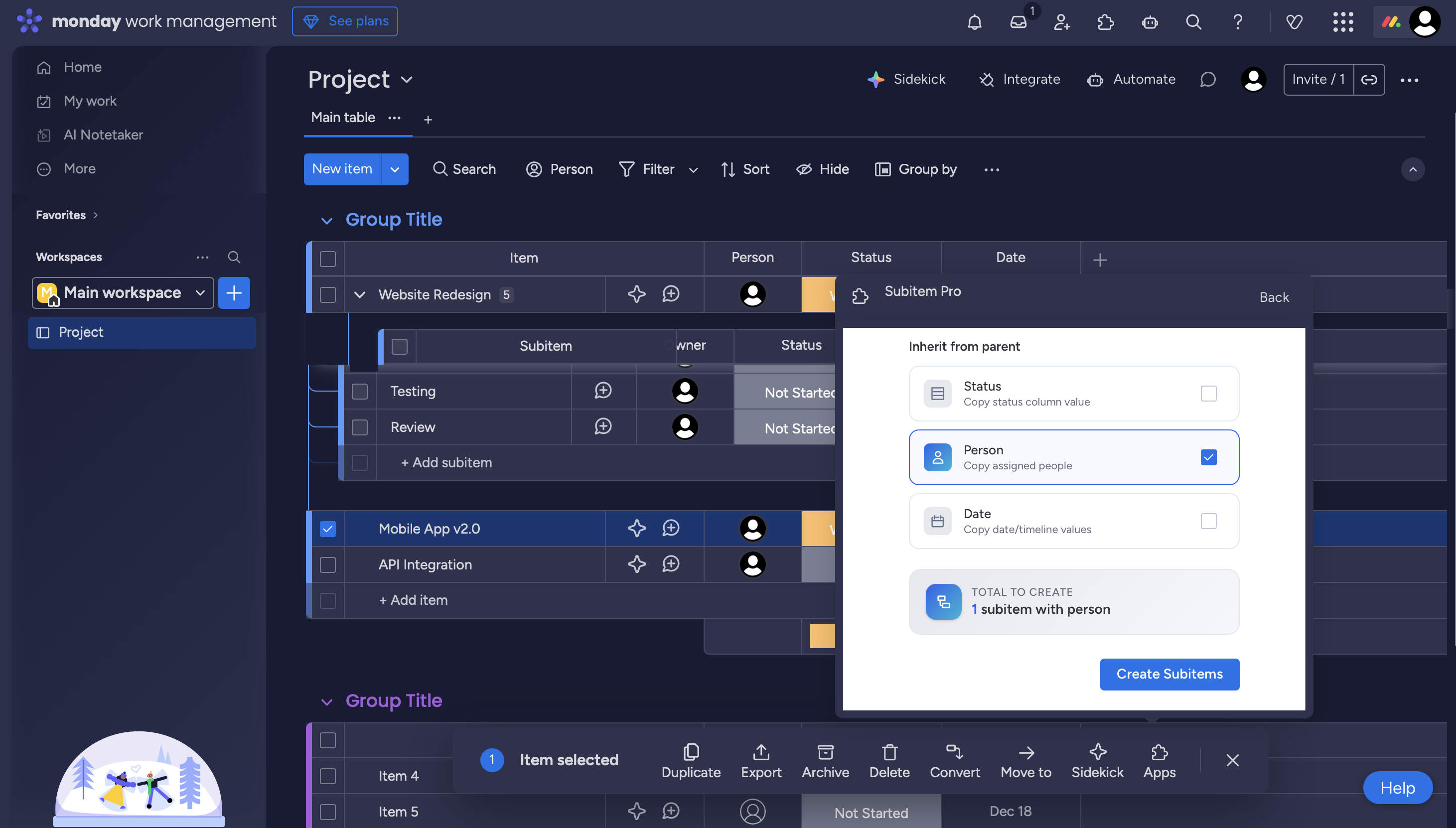Viewport: 1456px width, 828px height.
Task: Uncheck the Person inherit checkbox
Action: 1208,457
